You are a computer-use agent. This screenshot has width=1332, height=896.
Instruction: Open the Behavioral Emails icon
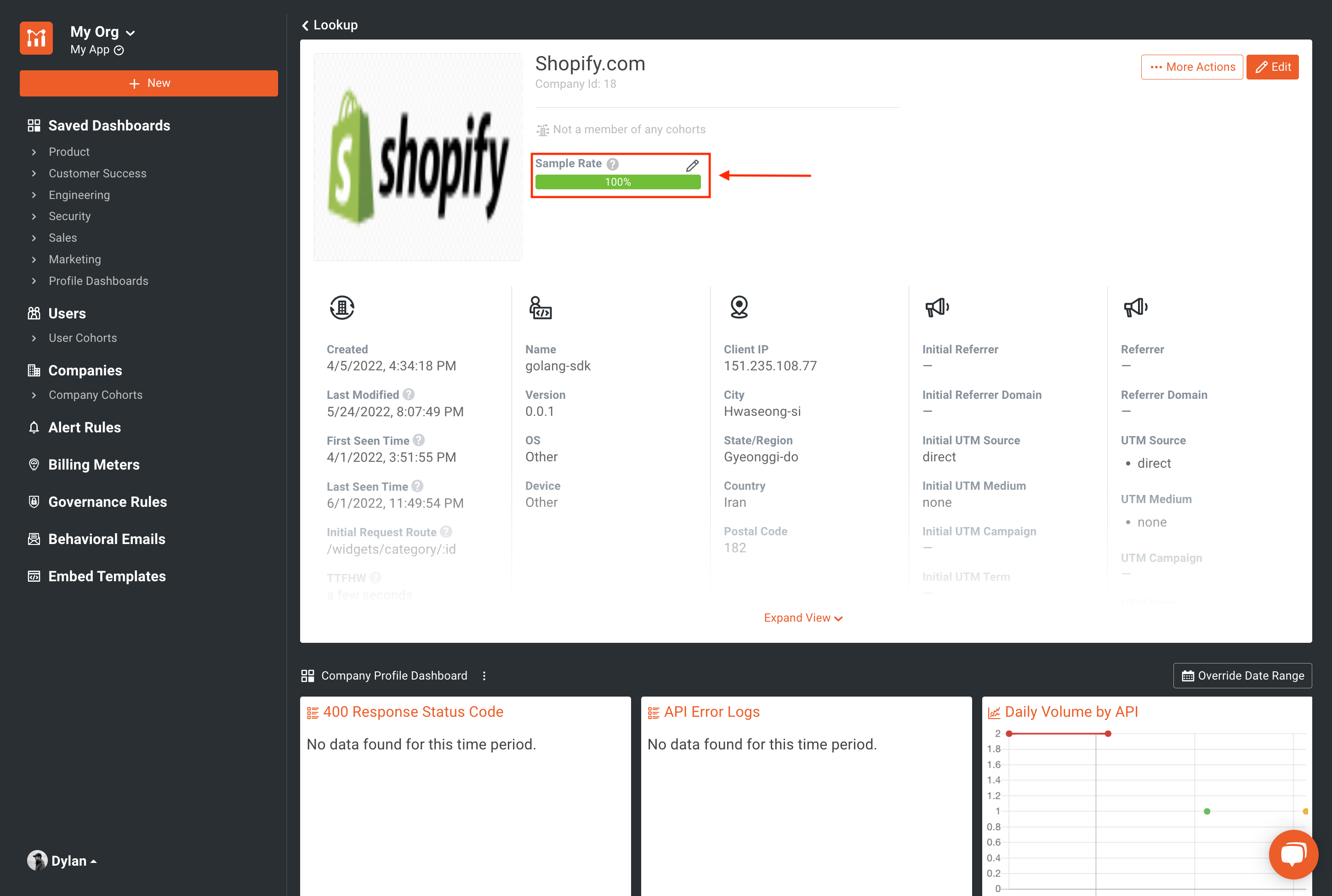click(34, 539)
